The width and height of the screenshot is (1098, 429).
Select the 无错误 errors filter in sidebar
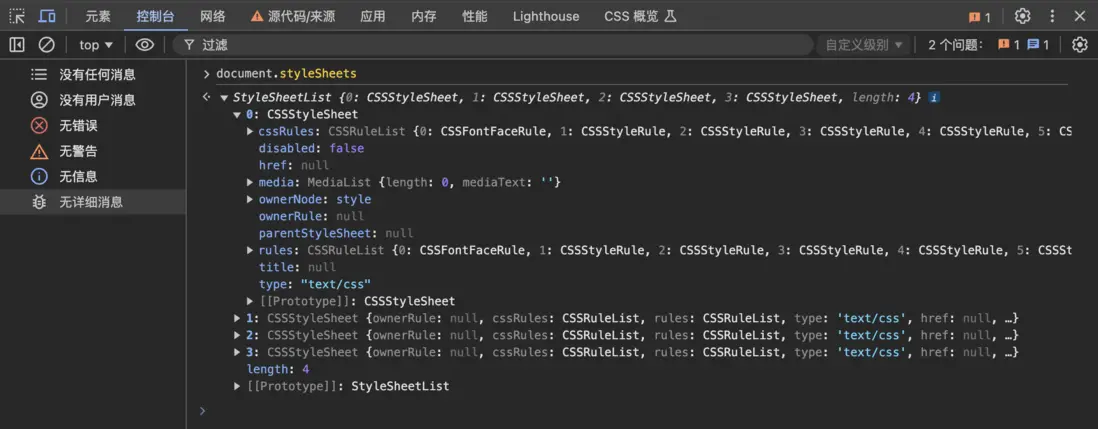[78, 126]
